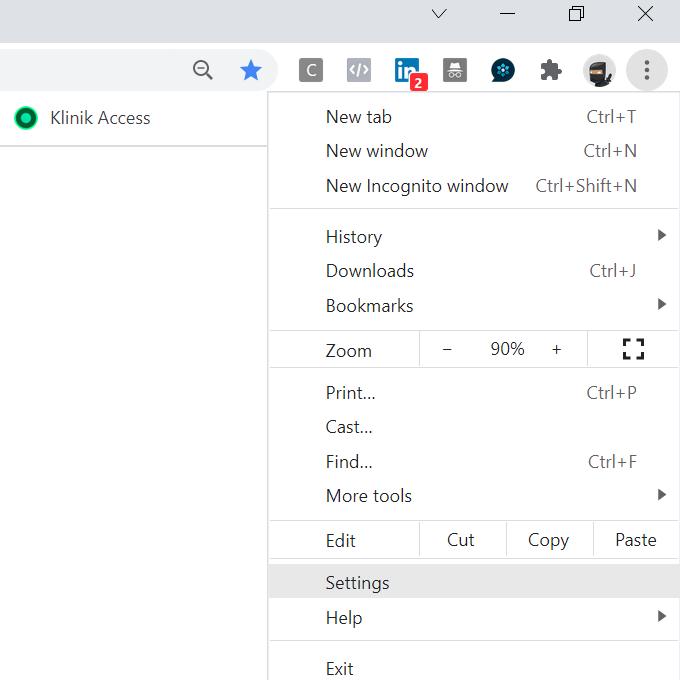Increase zoom with the plus button
The image size is (680, 680).
coord(557,349)
